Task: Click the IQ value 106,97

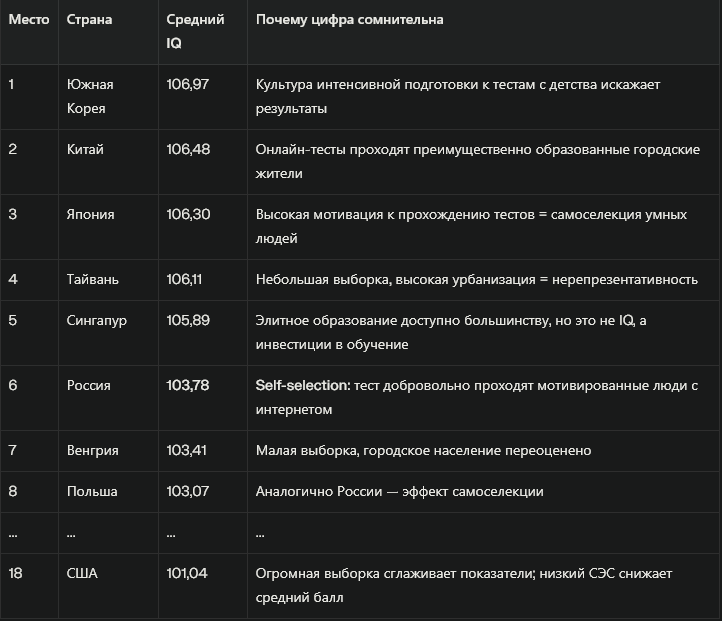Action: click(x=188, y=84)
